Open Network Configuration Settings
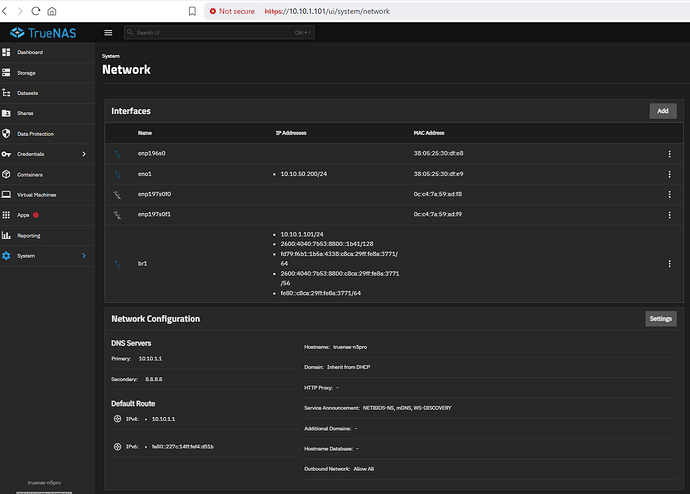The height and width of the screenshot is (494, 690). pyautogui.click(x=661, y=319)
